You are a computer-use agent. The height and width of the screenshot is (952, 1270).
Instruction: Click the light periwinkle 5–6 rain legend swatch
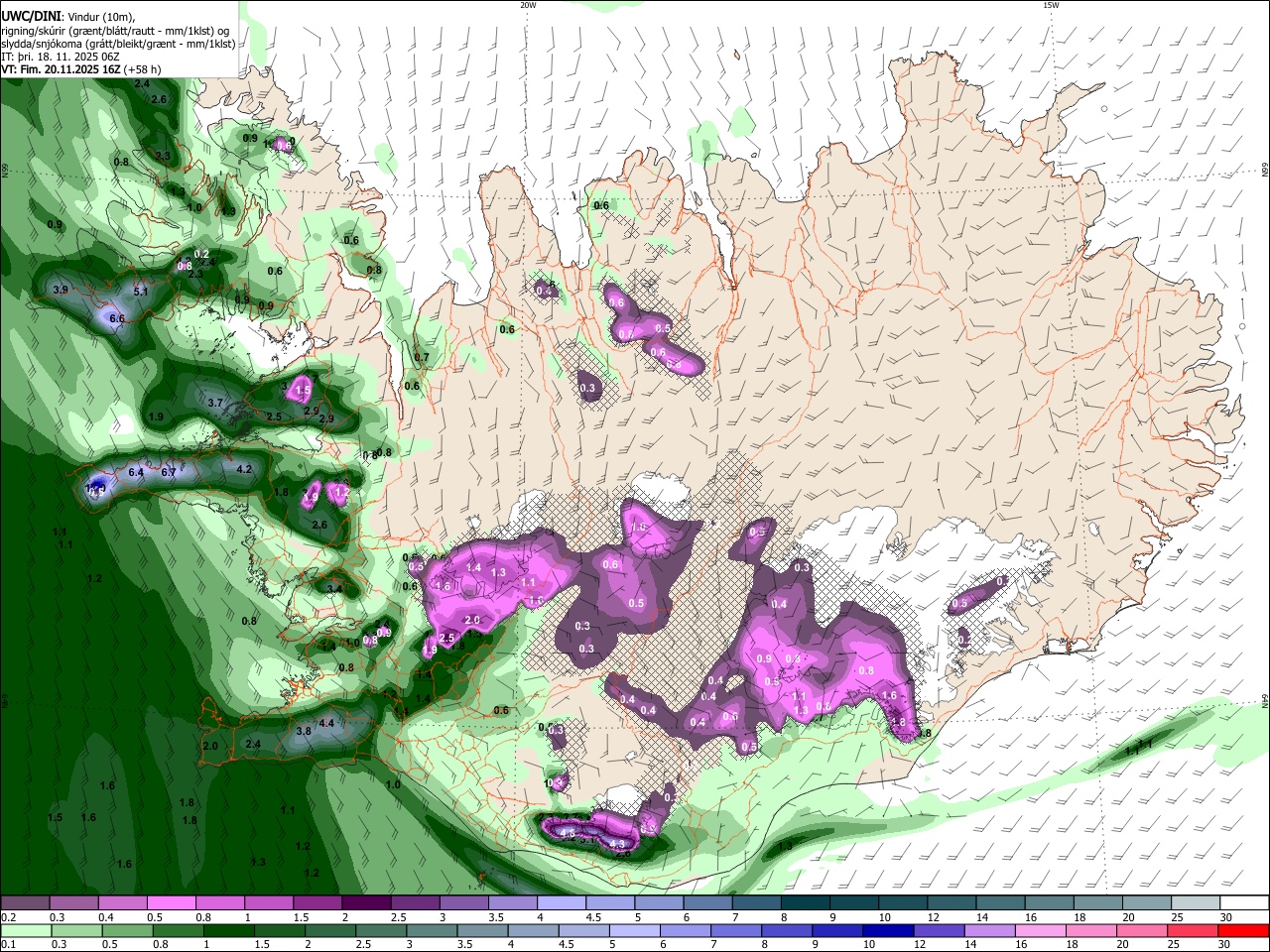coord(635,930)
